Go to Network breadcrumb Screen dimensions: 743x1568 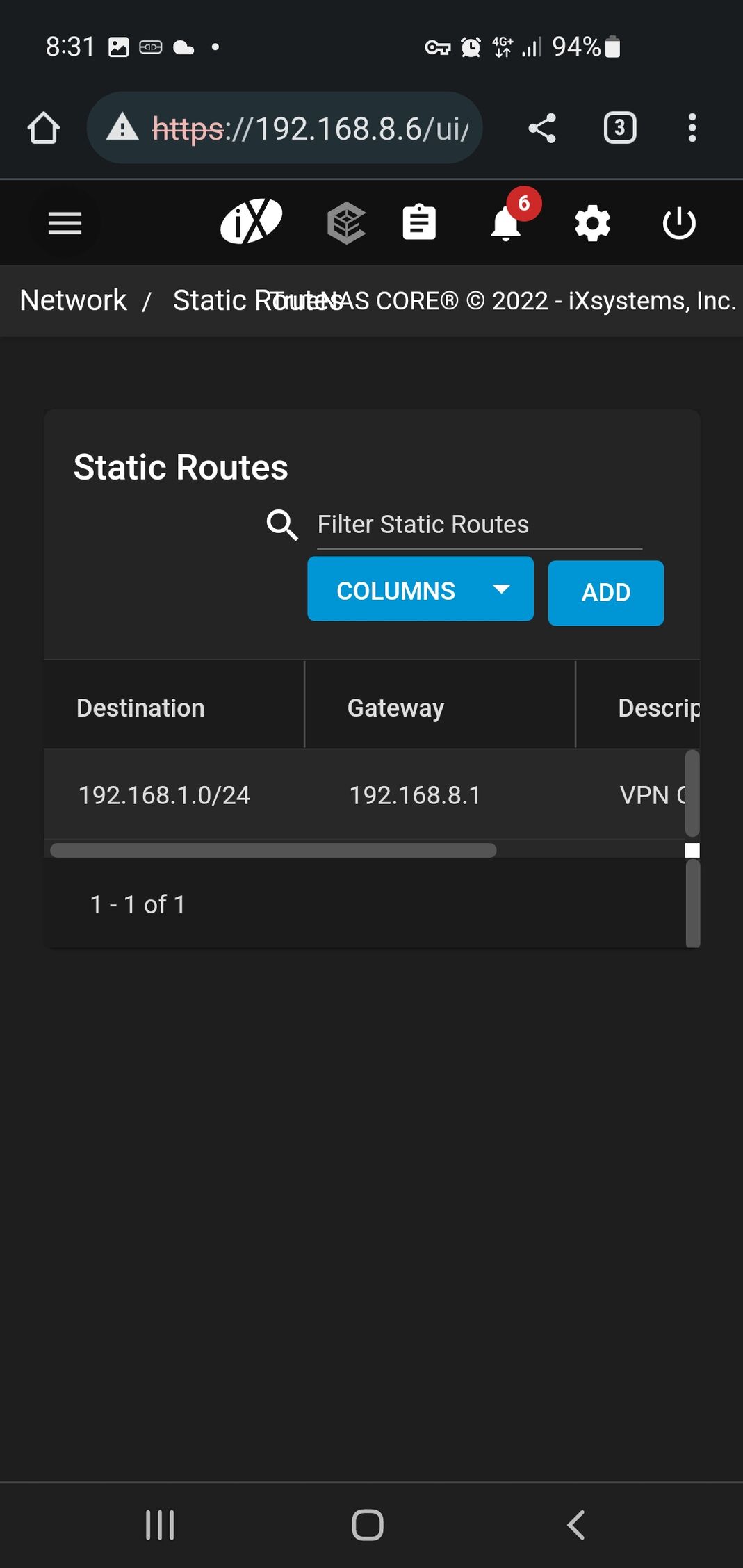point(73,300)
